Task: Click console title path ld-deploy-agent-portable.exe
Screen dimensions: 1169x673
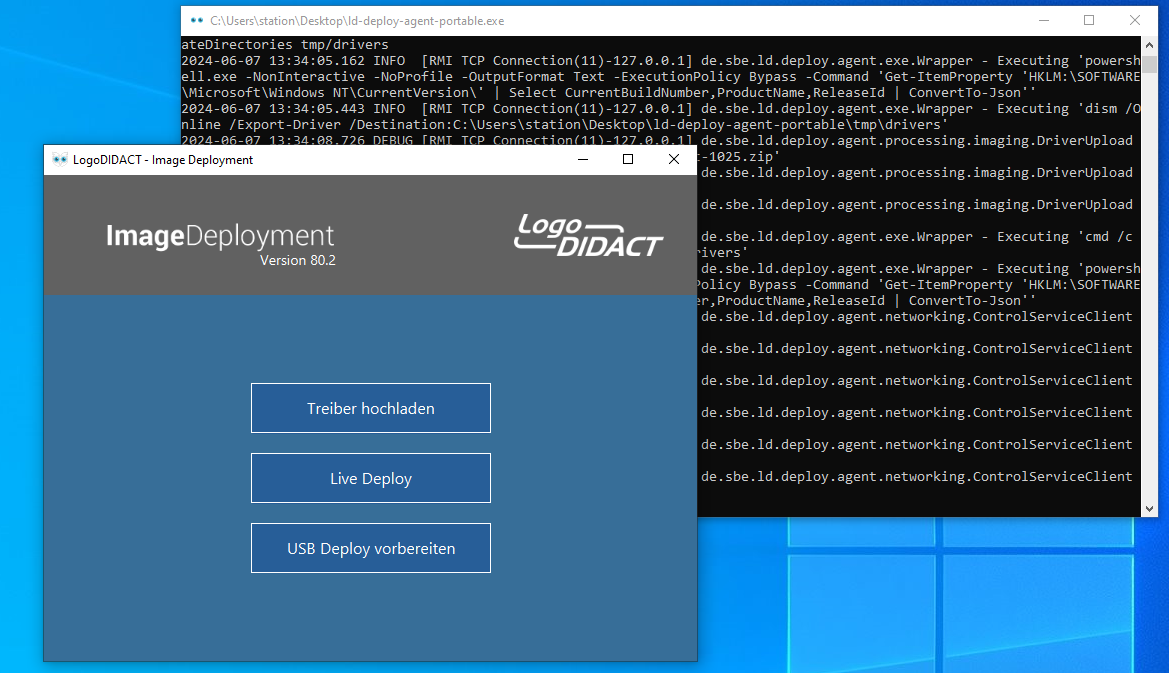Action: coord(357,21)
